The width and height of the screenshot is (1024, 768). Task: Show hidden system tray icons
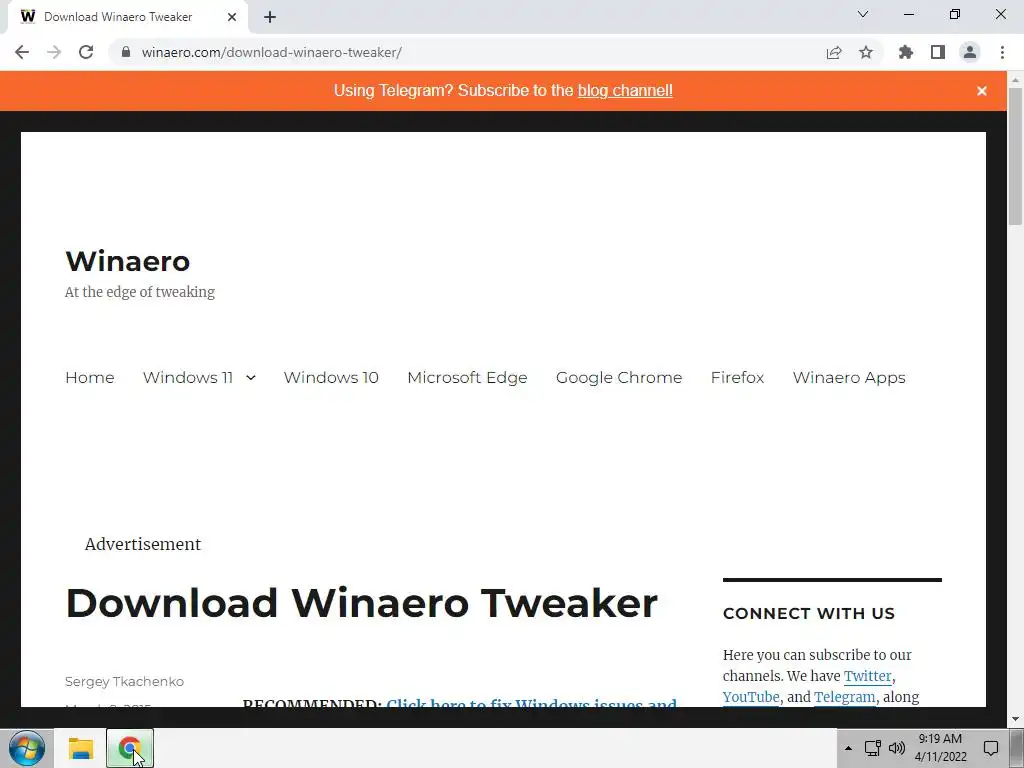click(848, 748)
